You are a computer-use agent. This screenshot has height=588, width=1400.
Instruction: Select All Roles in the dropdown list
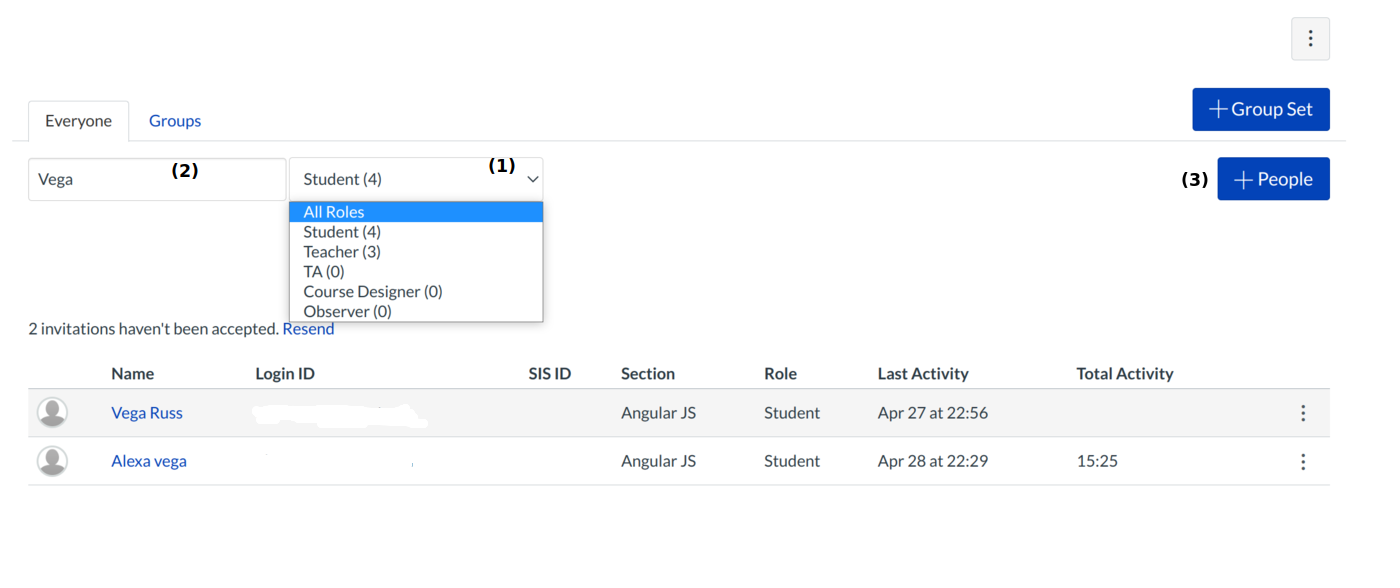coord(334,212)
